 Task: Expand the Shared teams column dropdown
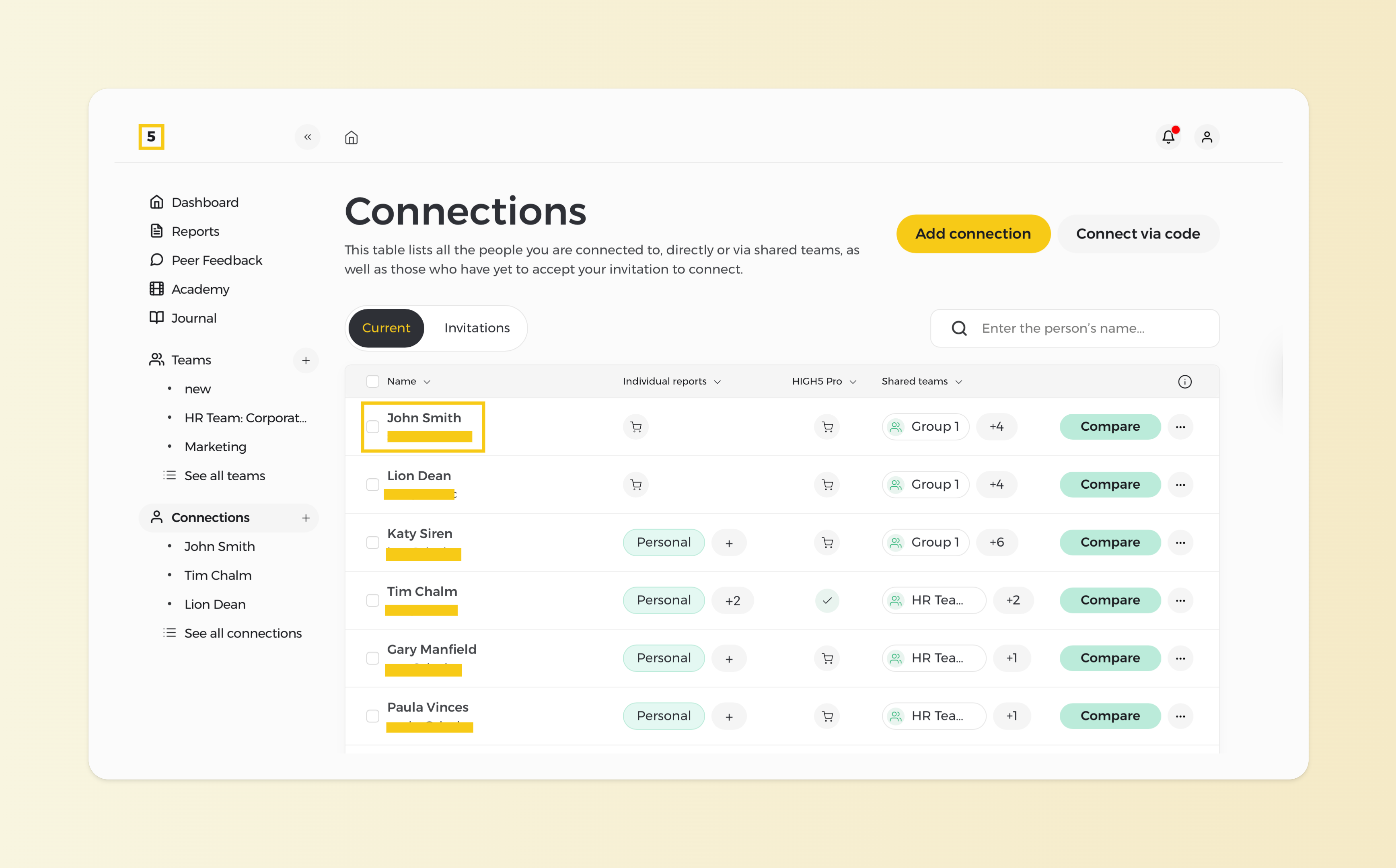[921, 381]
